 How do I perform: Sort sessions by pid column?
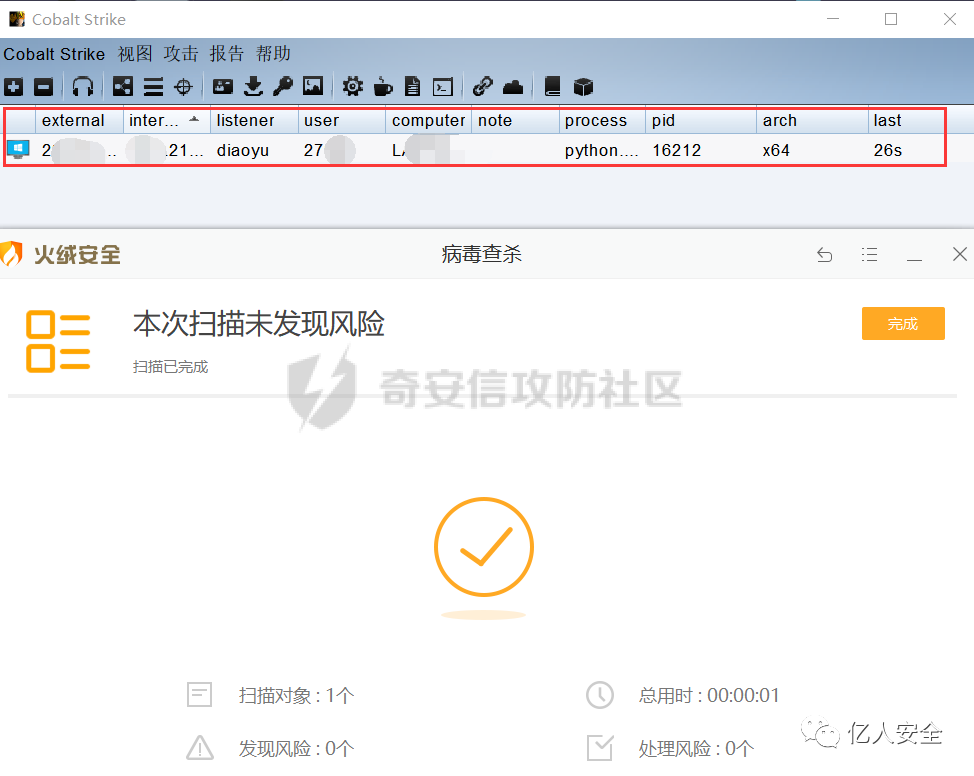click(x=701, y=121)
